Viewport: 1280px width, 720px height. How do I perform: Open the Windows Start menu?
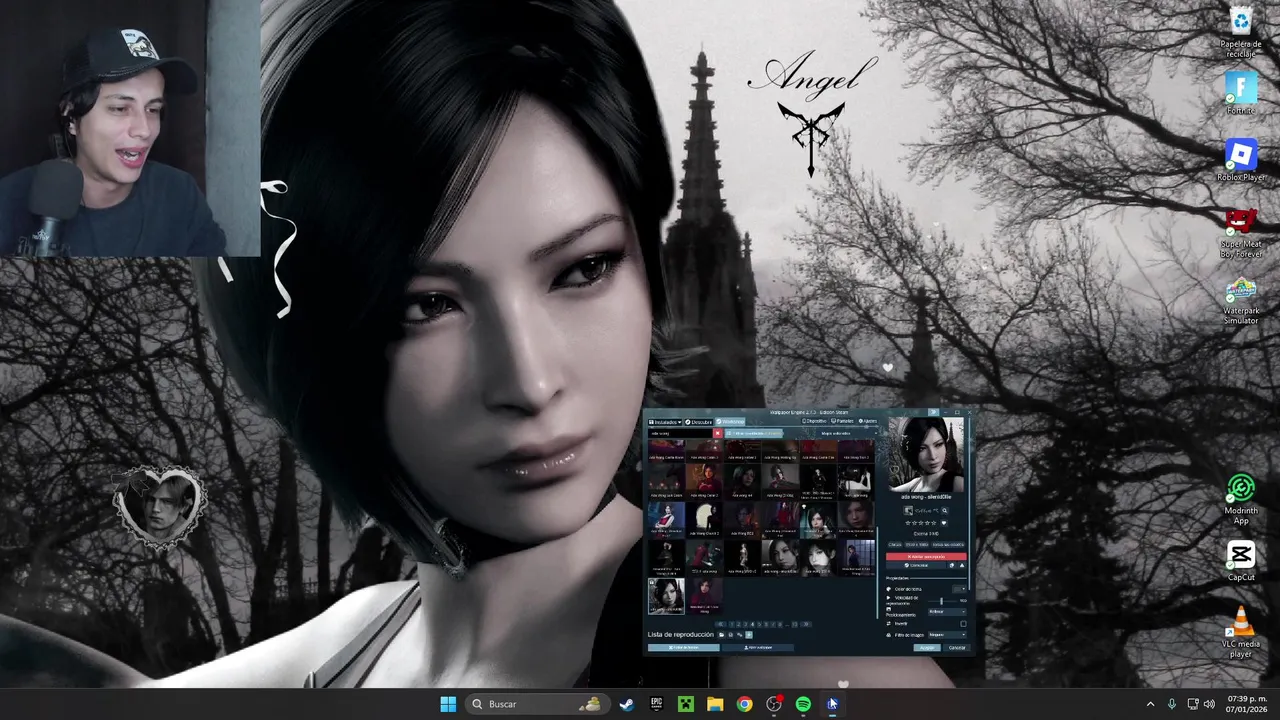click(448, 704)
